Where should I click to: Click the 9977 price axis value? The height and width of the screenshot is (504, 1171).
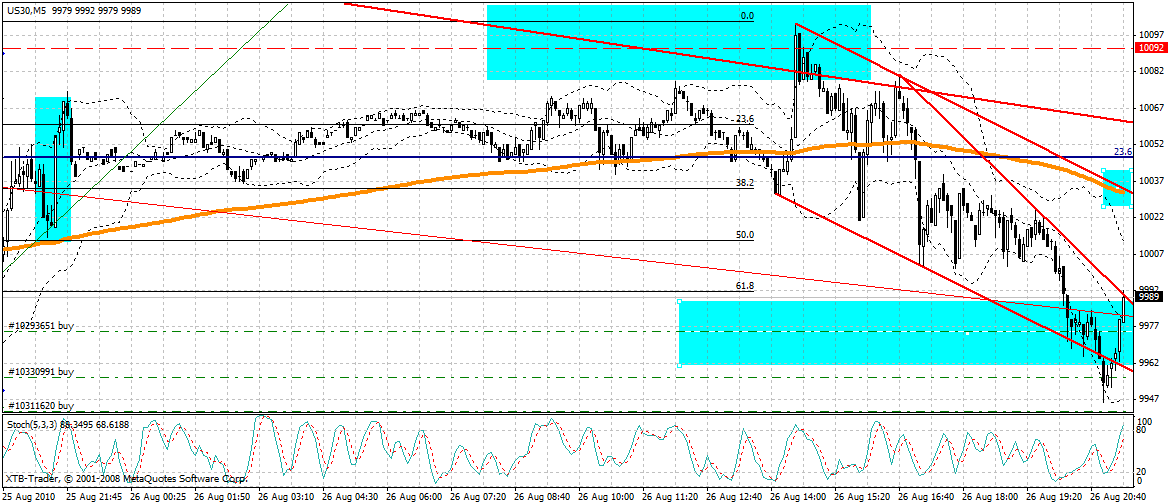[1149, 326]
